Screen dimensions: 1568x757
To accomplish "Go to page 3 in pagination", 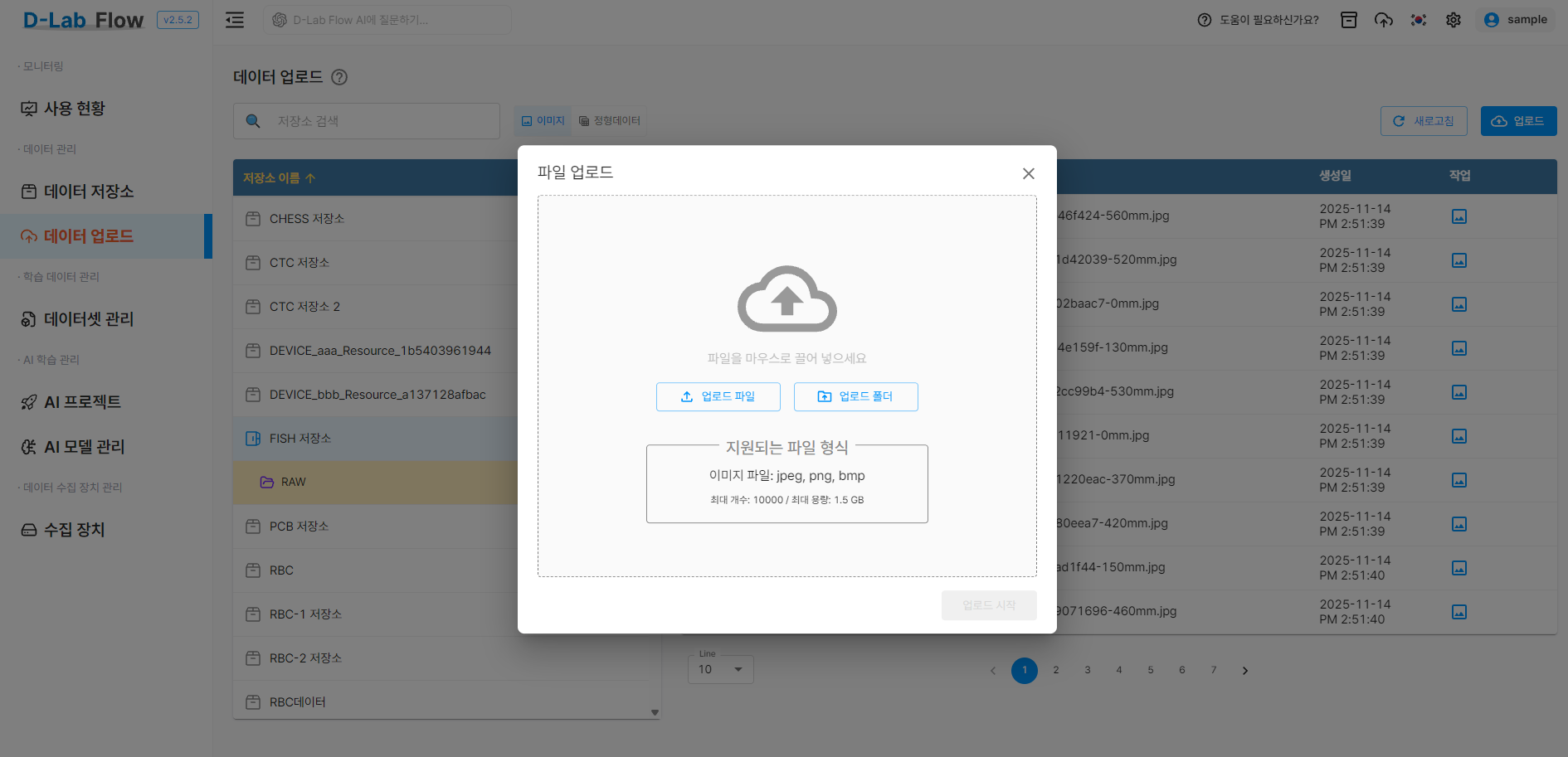I will (1088, 670).
